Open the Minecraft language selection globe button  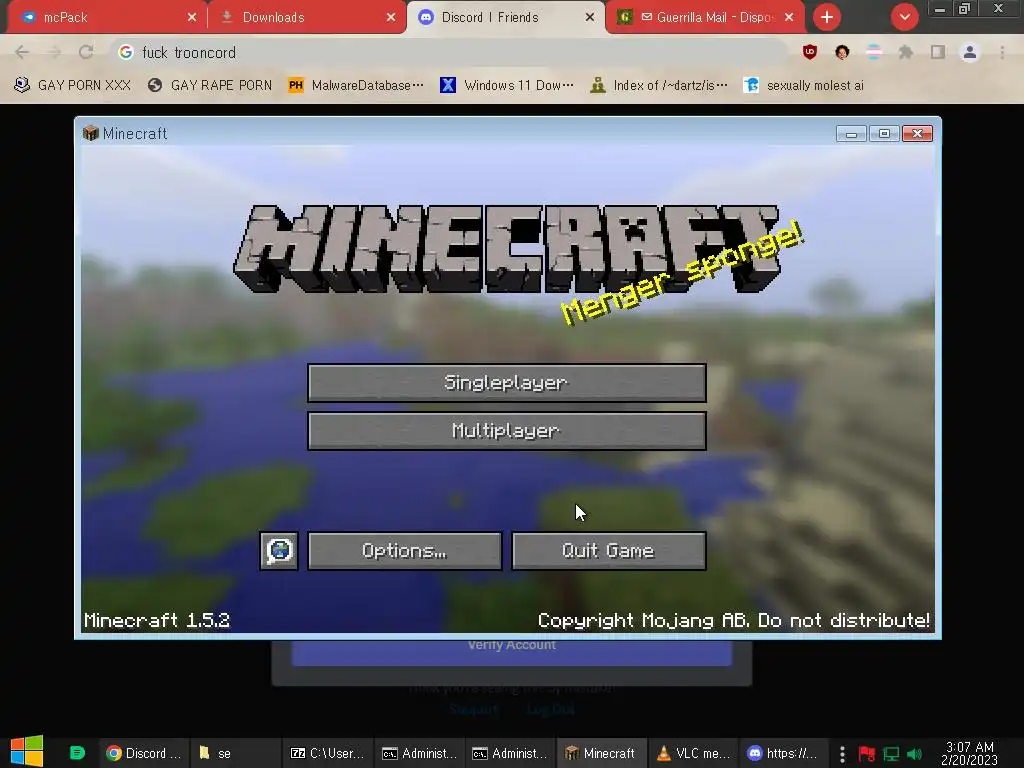coord(279,551)
